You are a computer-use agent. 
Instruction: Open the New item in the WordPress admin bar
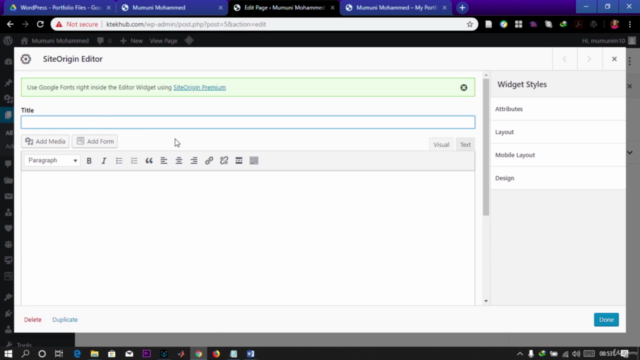pos(131,41)
